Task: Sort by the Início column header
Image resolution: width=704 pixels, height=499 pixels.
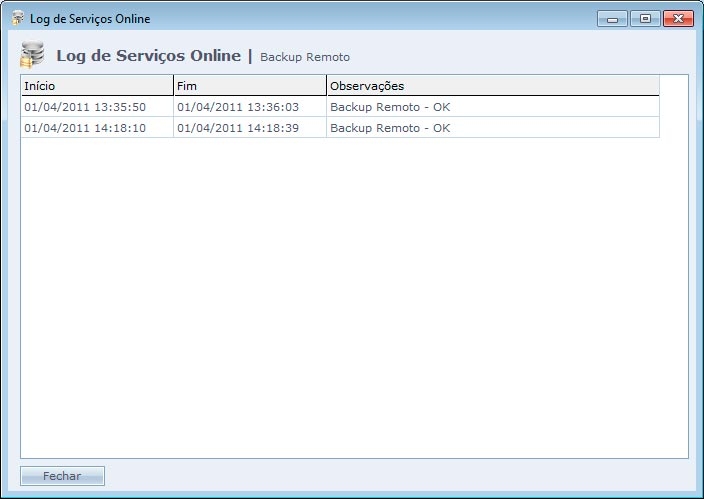Action: coord(96,86)
